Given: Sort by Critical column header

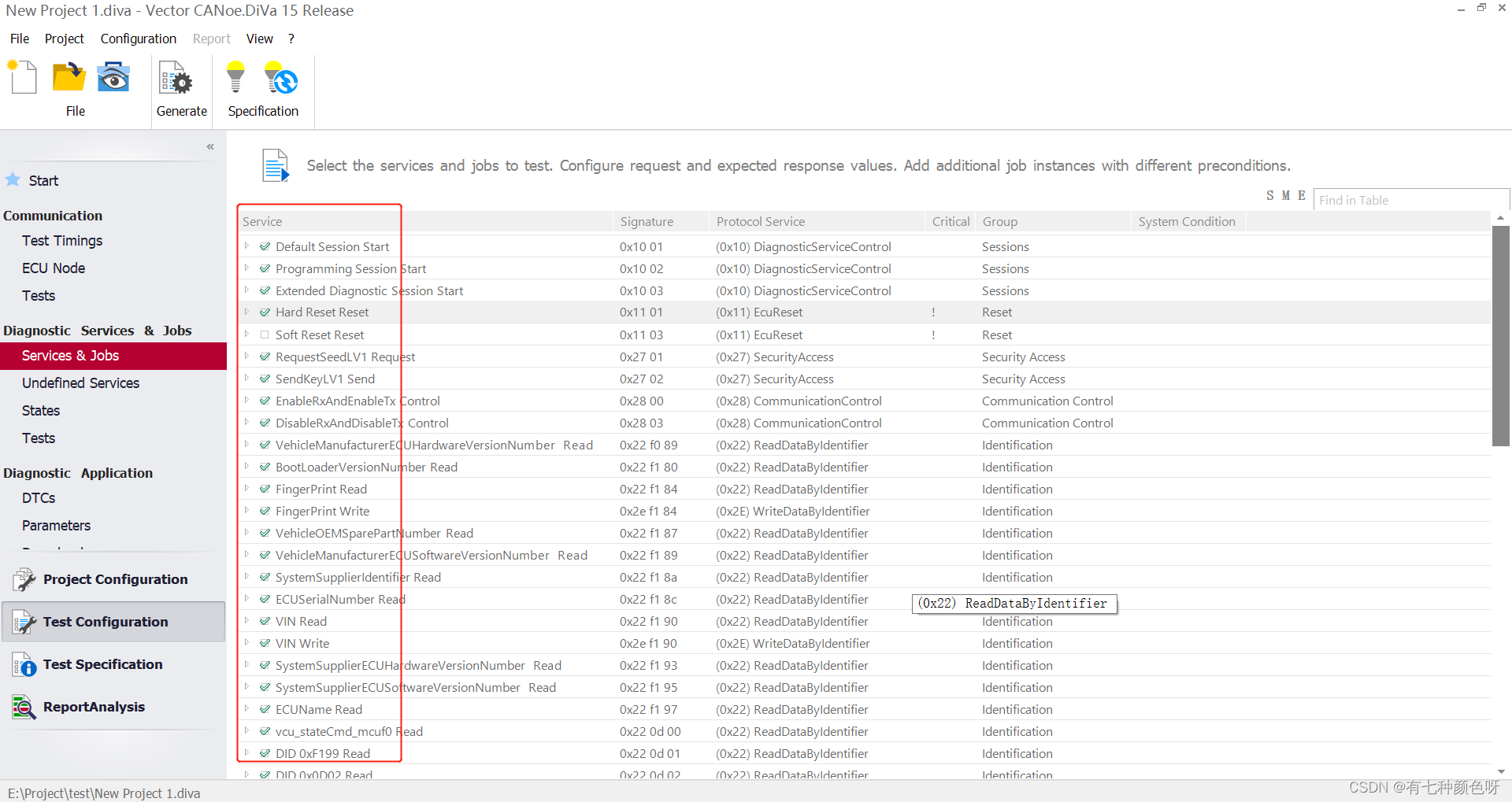Looking at the screenshot, I should point(951,222).
